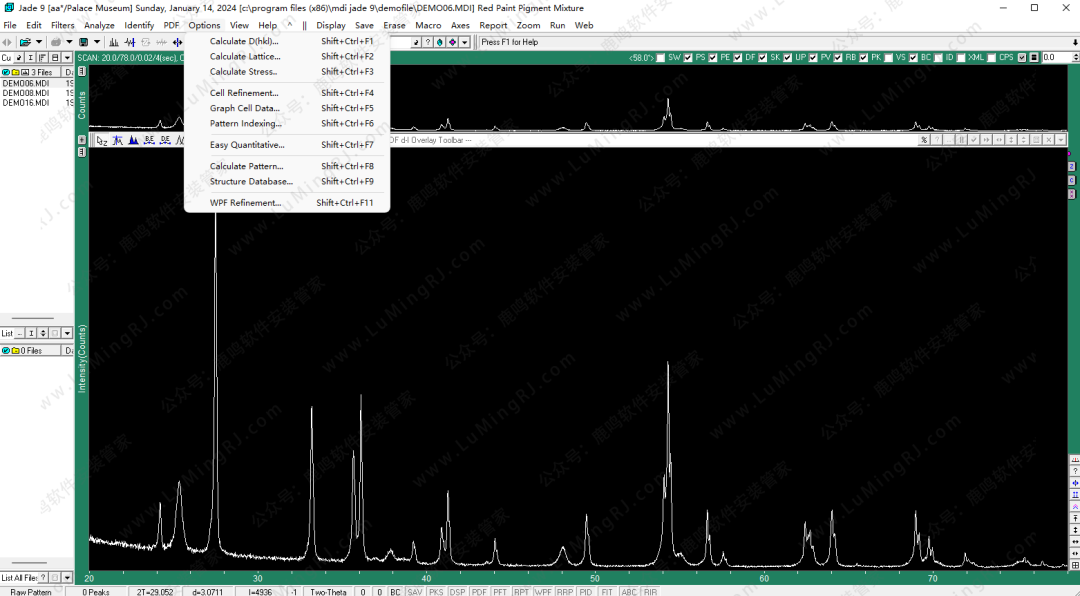Open dropdown arrow beside the open folder icon
This screenshot has width=1080, height=596.
[x=38, y=42]
